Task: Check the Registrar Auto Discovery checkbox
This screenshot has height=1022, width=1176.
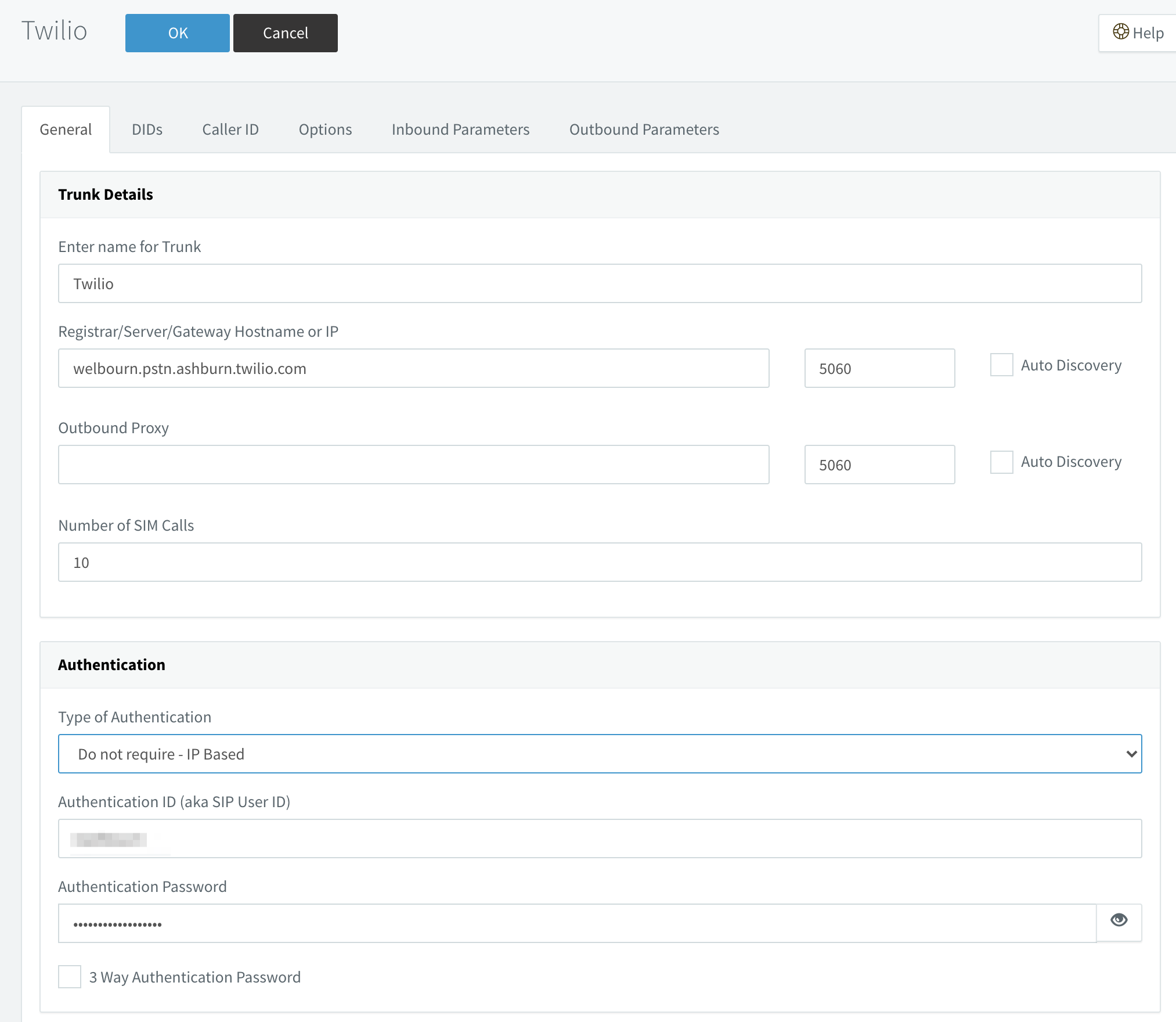Action: [1001, 365]
